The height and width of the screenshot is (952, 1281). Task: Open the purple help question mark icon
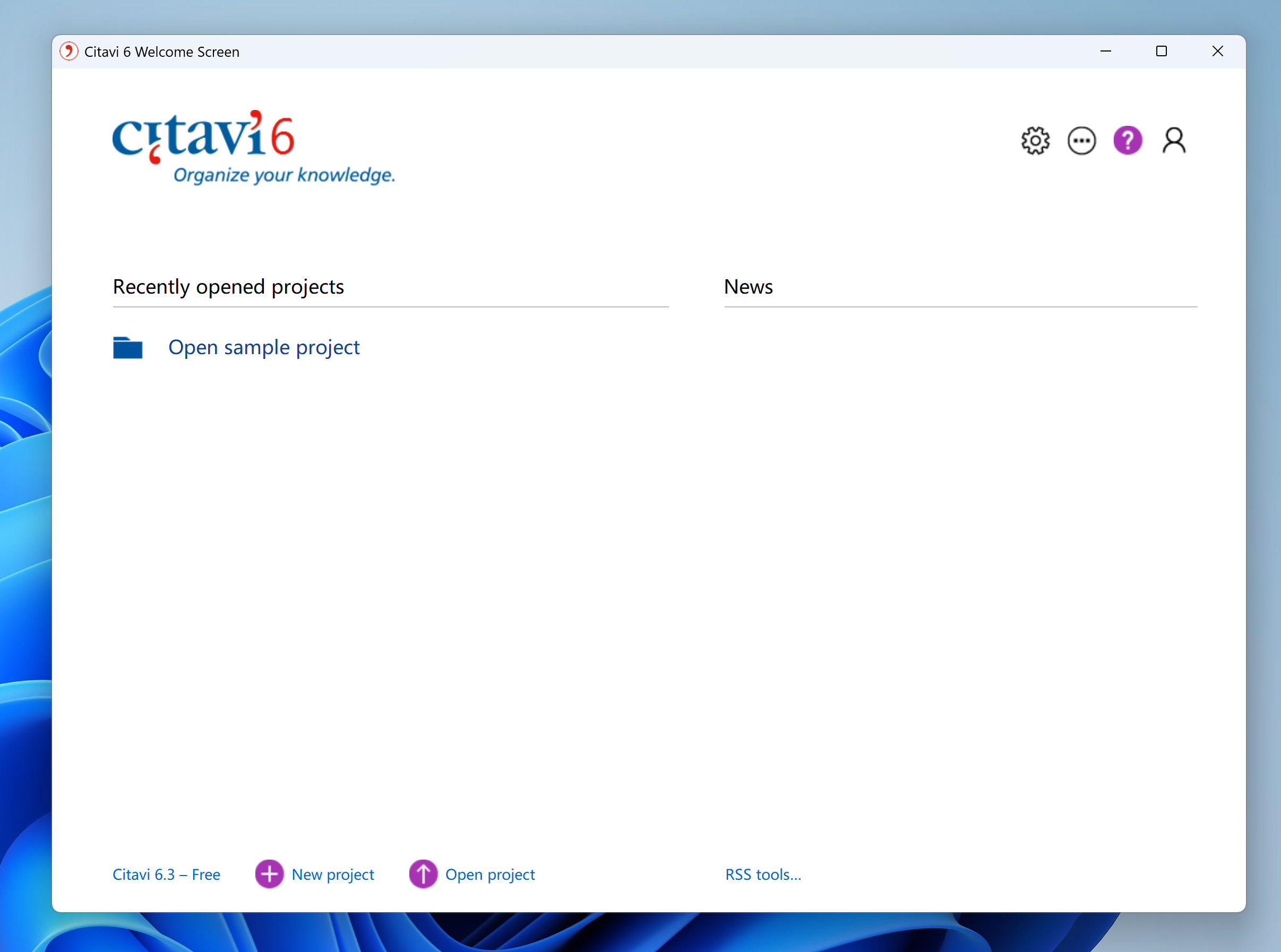(1128, 141)
